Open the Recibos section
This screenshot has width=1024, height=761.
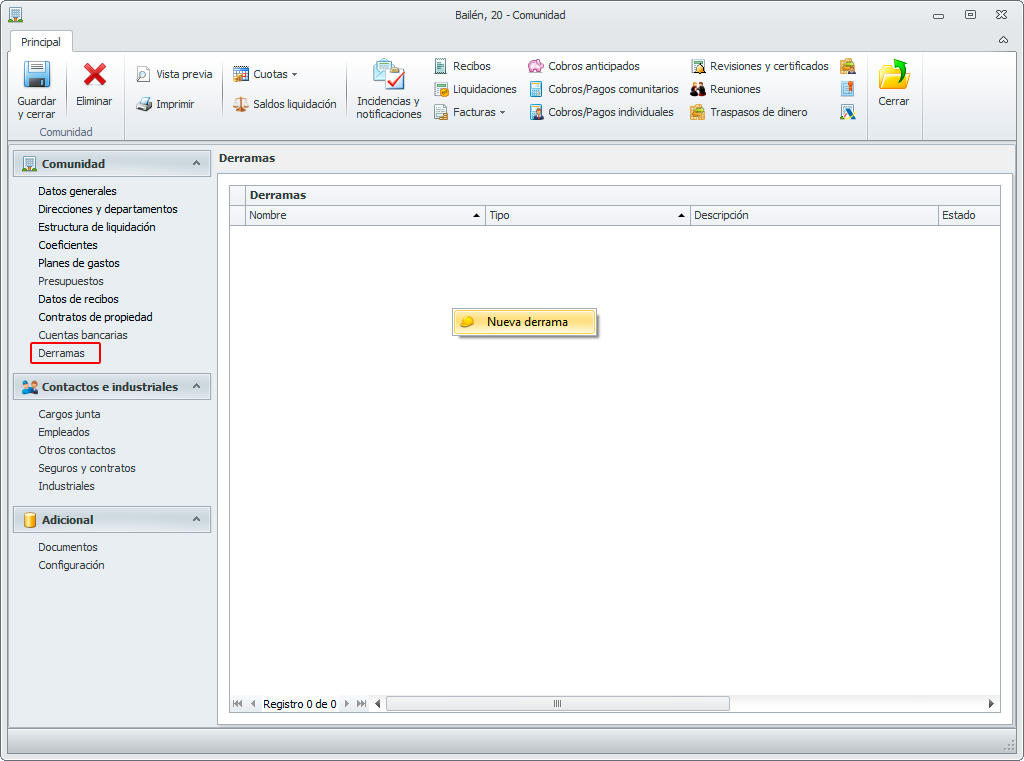tap(462, 66)
